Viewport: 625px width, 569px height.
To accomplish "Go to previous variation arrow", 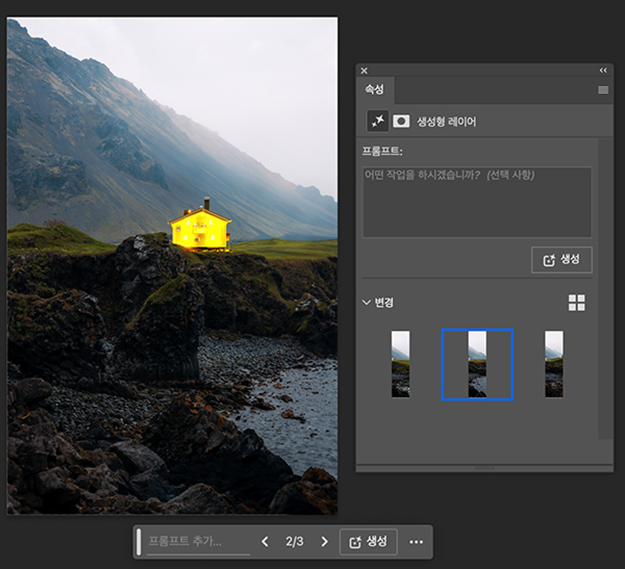I will [x=265, y=542].
